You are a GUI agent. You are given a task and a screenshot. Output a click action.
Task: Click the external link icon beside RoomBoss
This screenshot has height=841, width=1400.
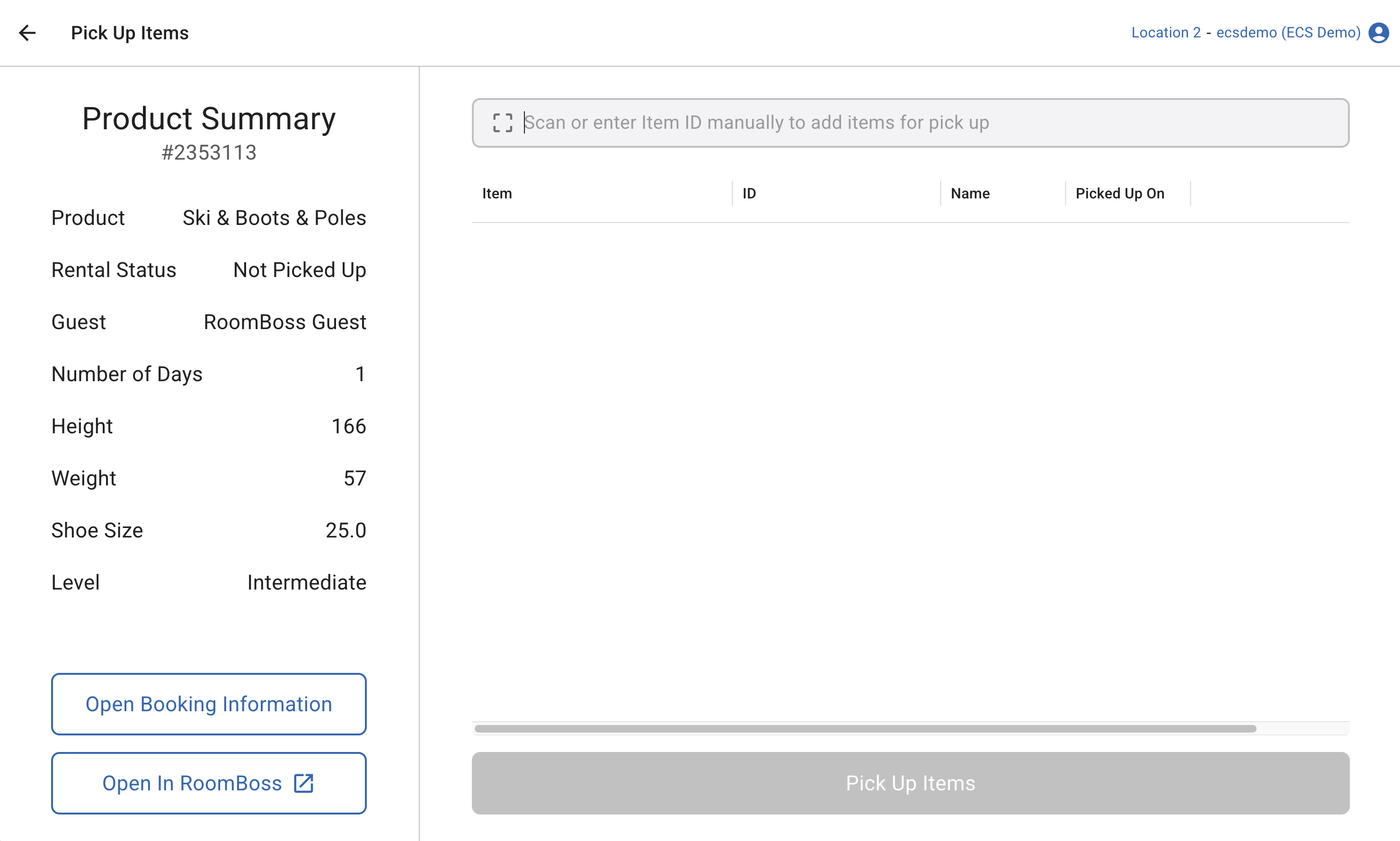pos(303,783)
